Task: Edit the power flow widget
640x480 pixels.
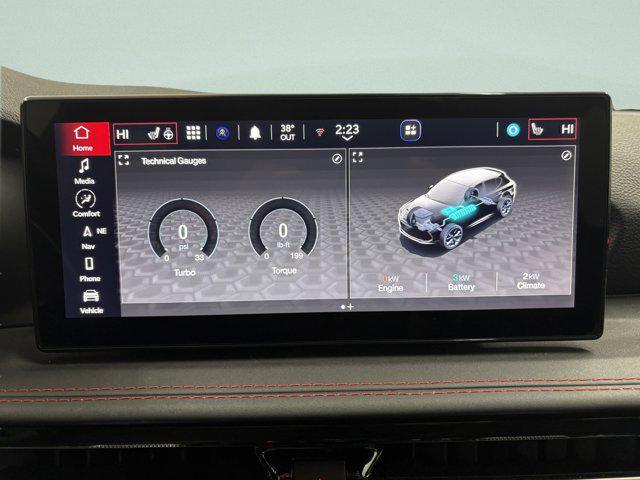Action: tap(566, 156)
